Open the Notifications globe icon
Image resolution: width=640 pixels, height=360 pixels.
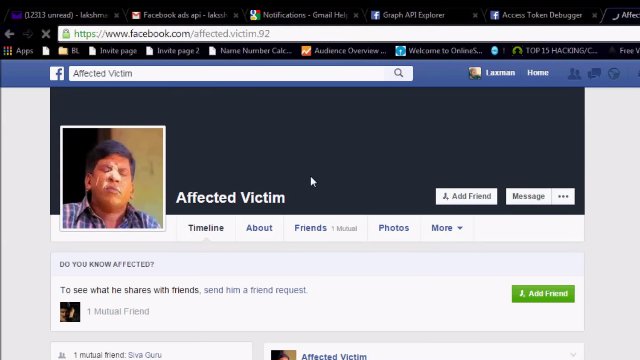[614, 73]
